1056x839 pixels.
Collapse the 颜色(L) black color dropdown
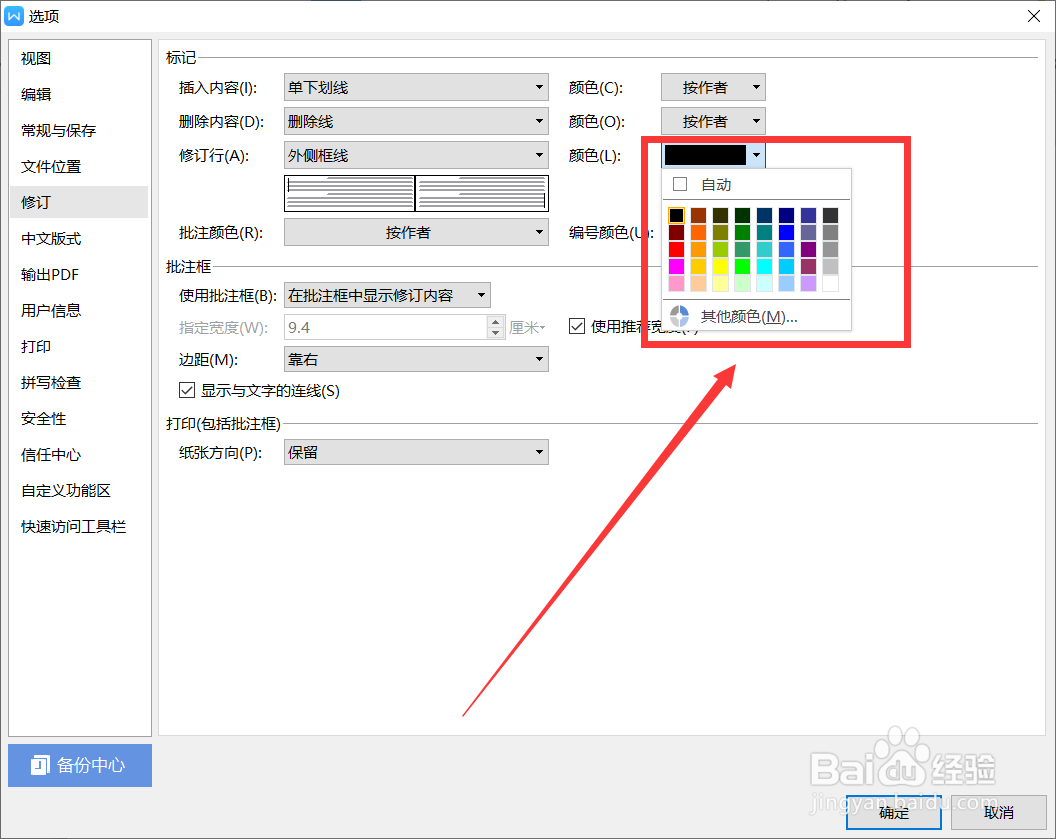tap(756, 156)
